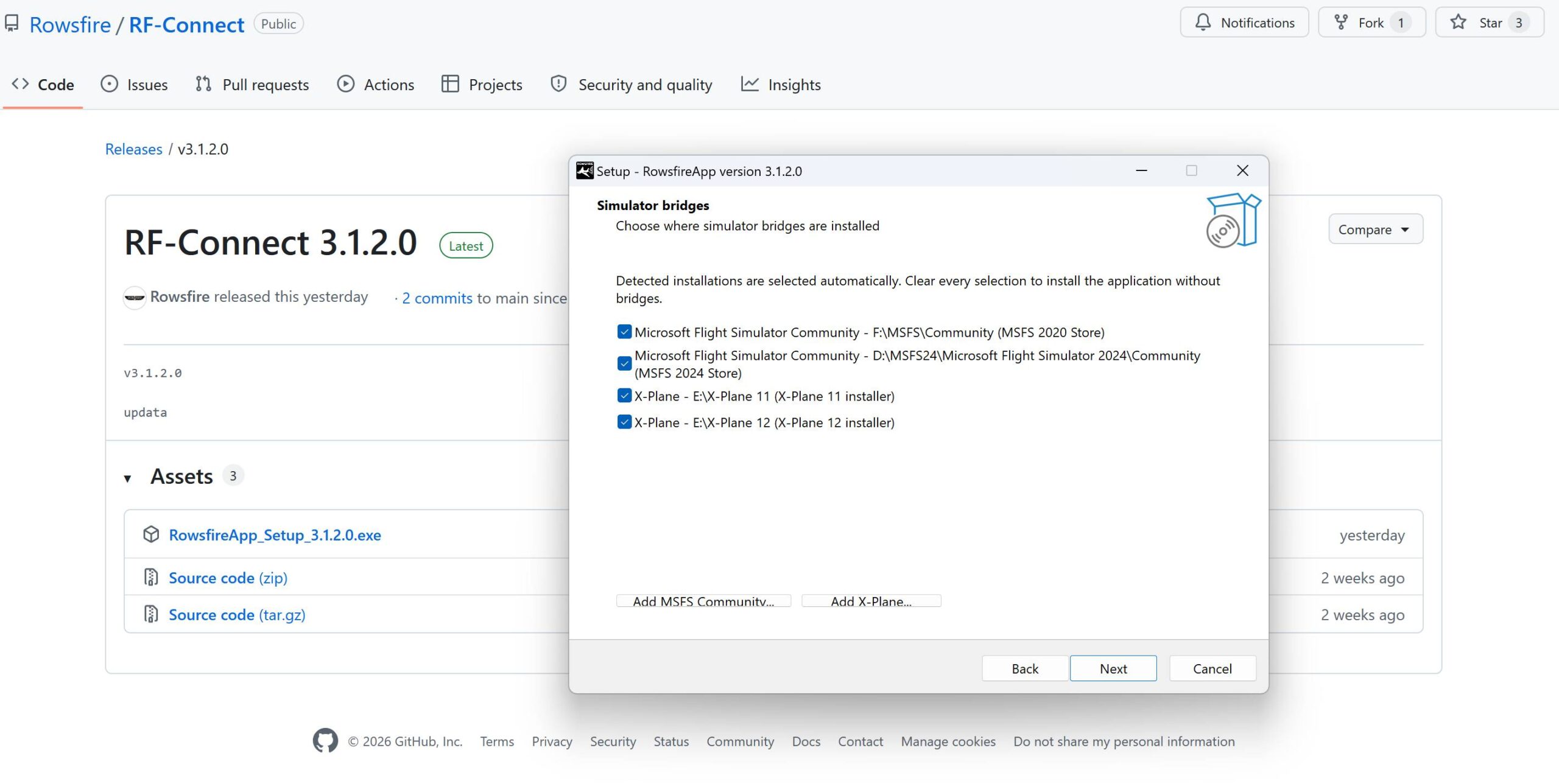
Task: Open the Community footer link
Action: (x=740, y=741)
